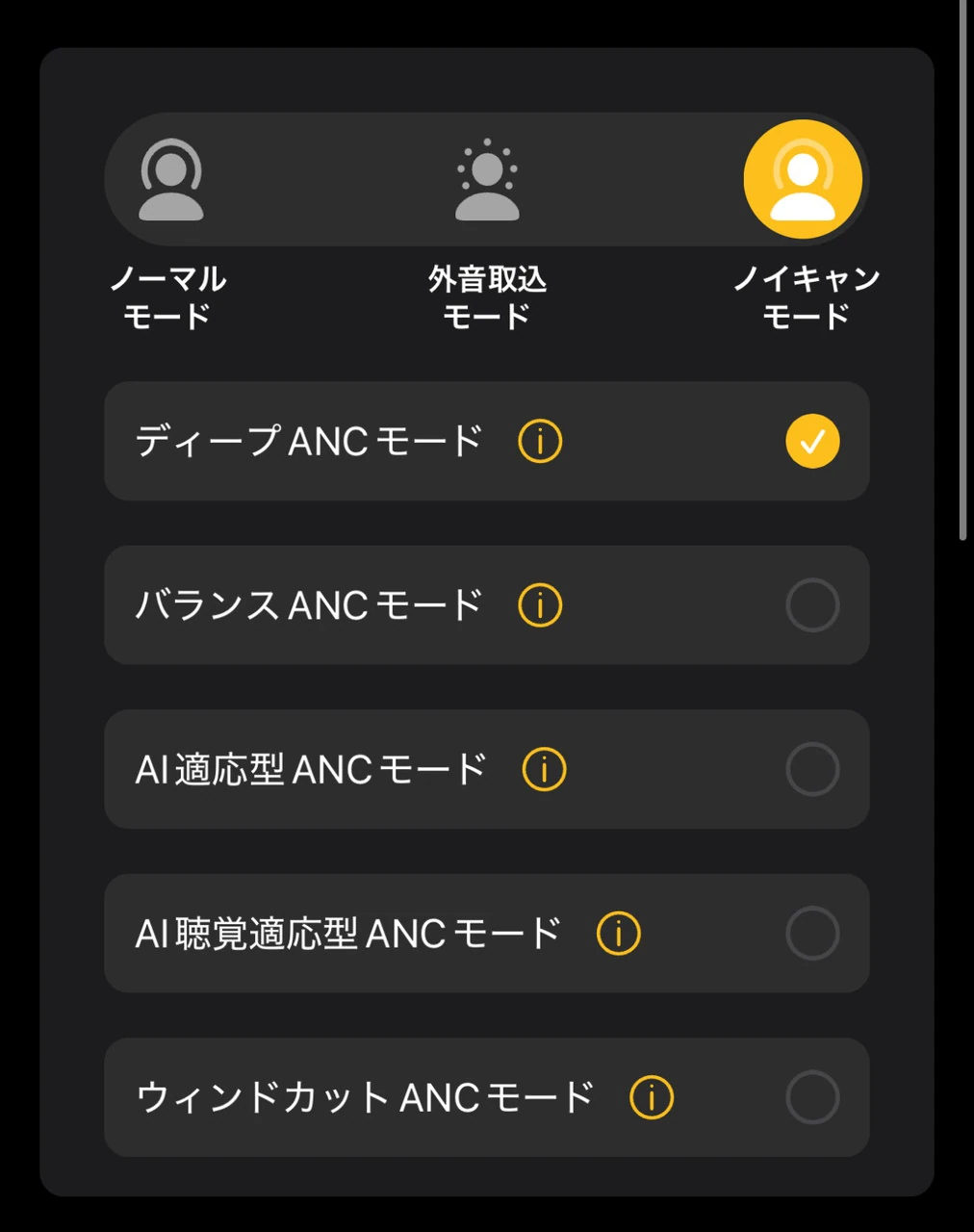Screen dimensions: 974x1232
Task: Click the vertical scrollbar on the right edge
Action: 963,269
